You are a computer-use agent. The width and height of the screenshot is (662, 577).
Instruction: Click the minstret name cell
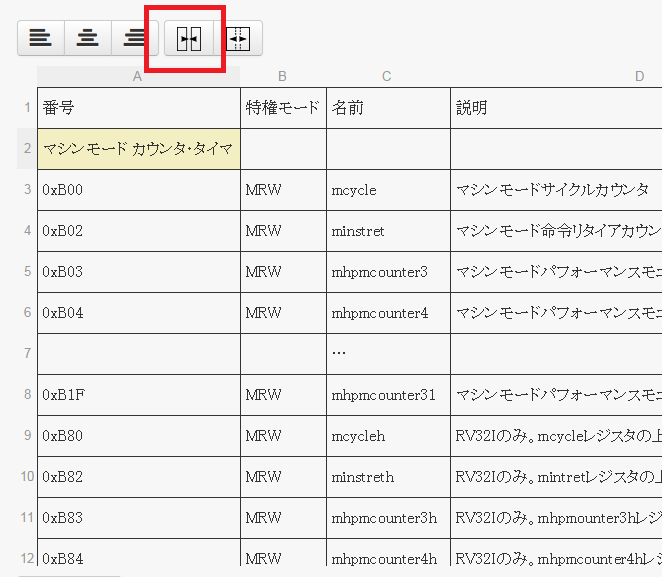click(x=388, y=230)
